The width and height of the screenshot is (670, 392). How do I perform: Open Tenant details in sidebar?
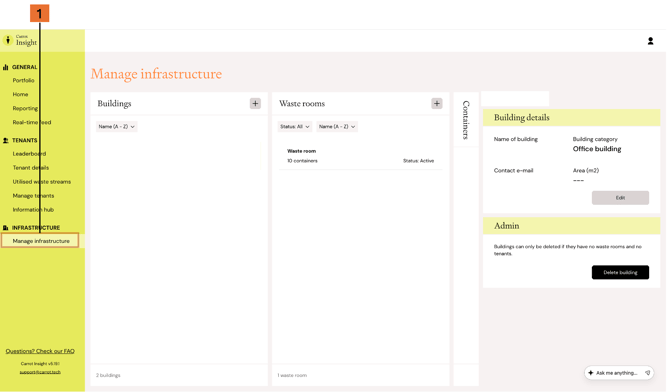pyautogui.click(x=31, y=168)
